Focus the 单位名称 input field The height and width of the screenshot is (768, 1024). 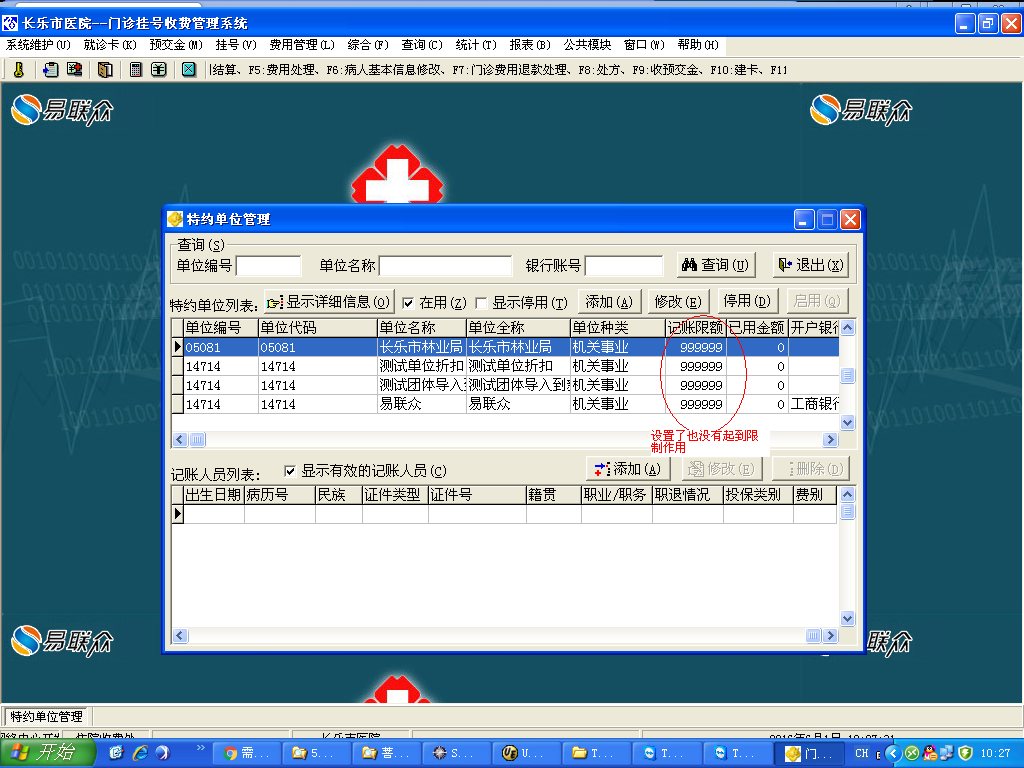coord(445,266)
